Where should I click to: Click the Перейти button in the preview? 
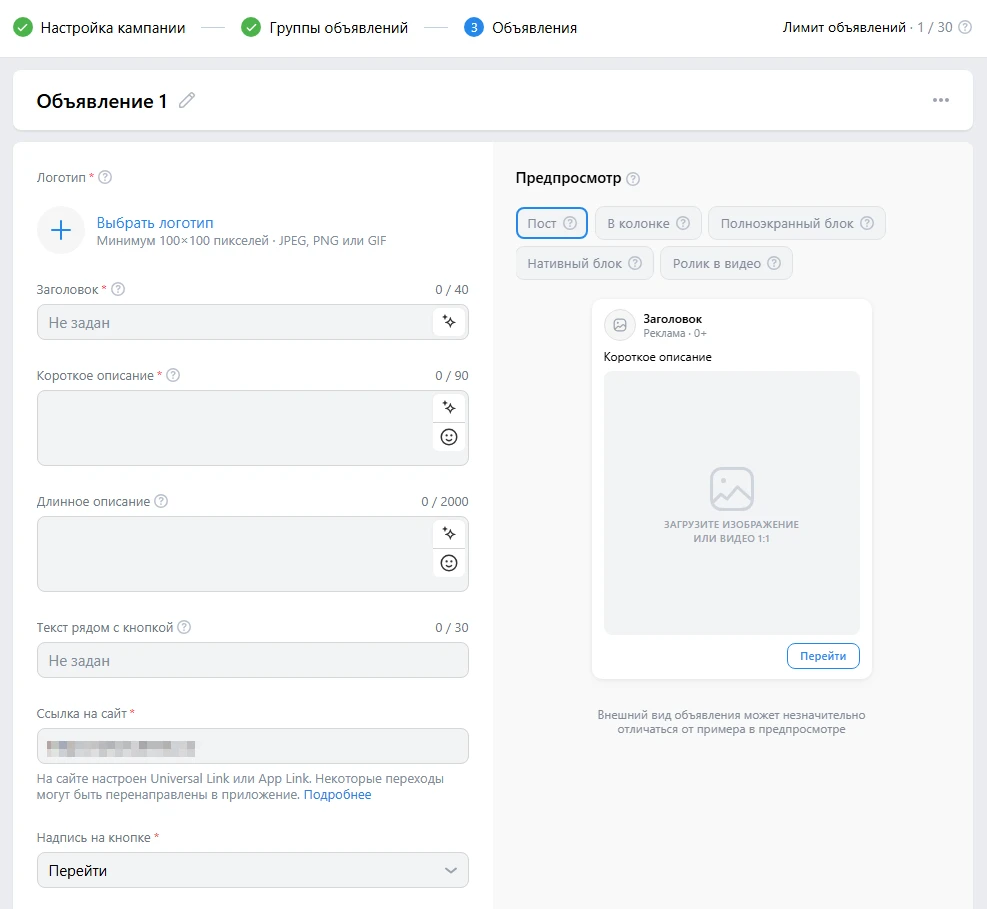pyautogui.click(x=823, y=656)
